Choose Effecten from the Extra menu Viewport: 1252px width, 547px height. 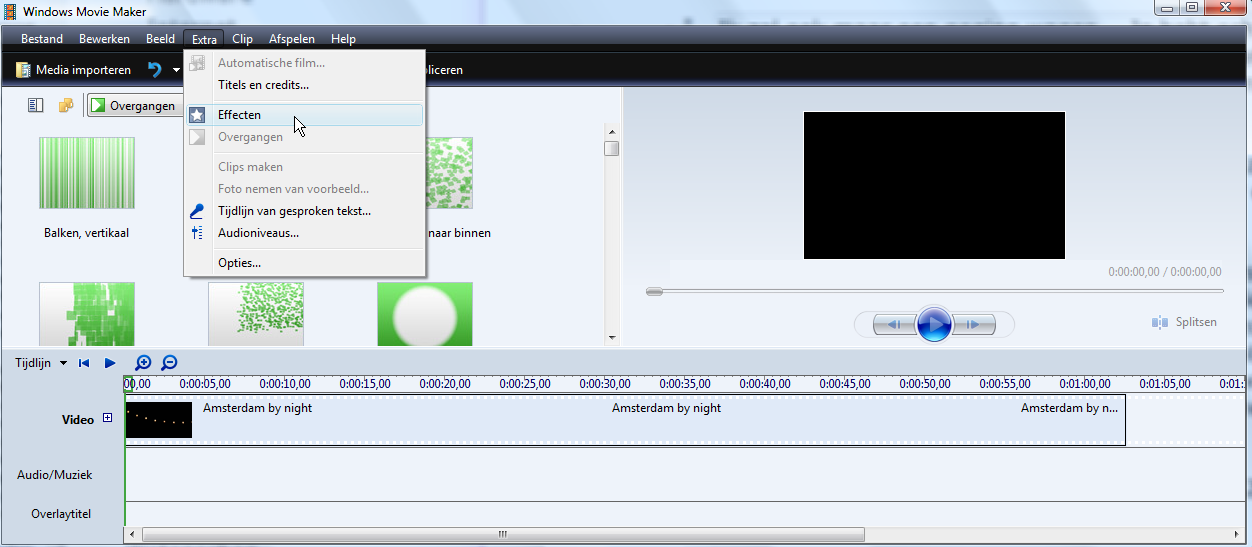click(x=239, y=115)
